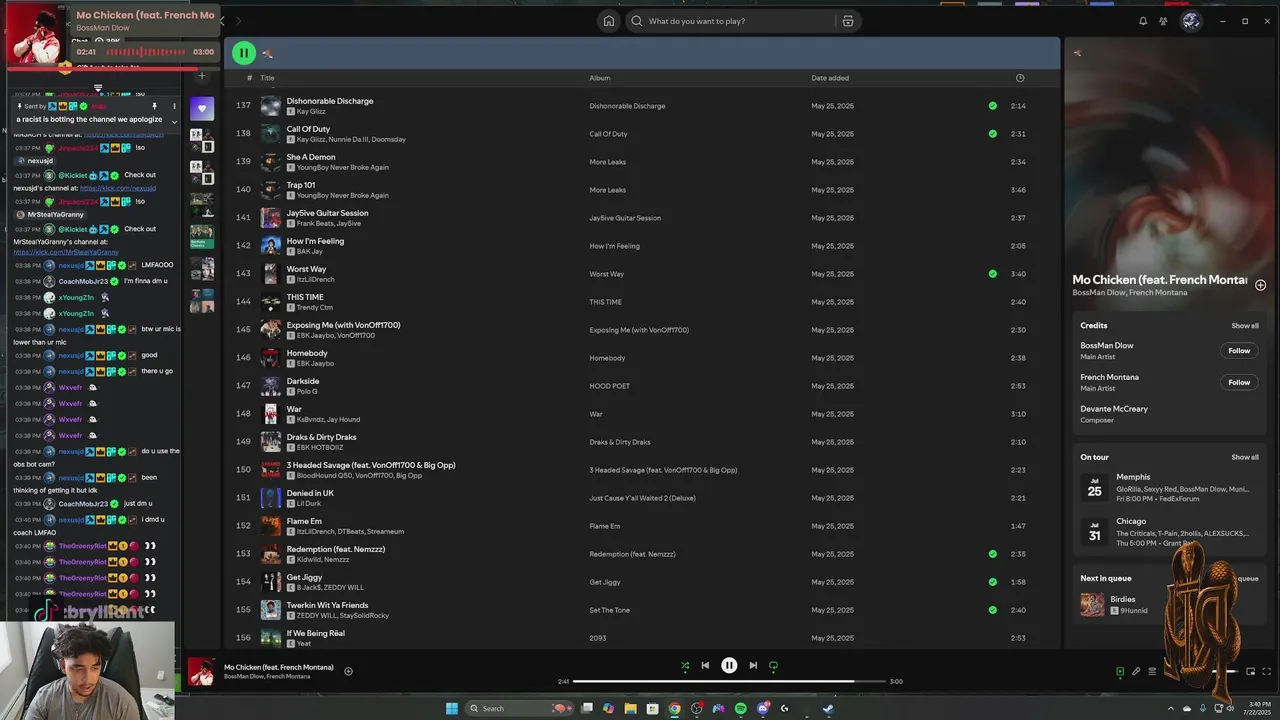Open Discord from the taskbar
The image size is (1280, 720).
[762, 708]
